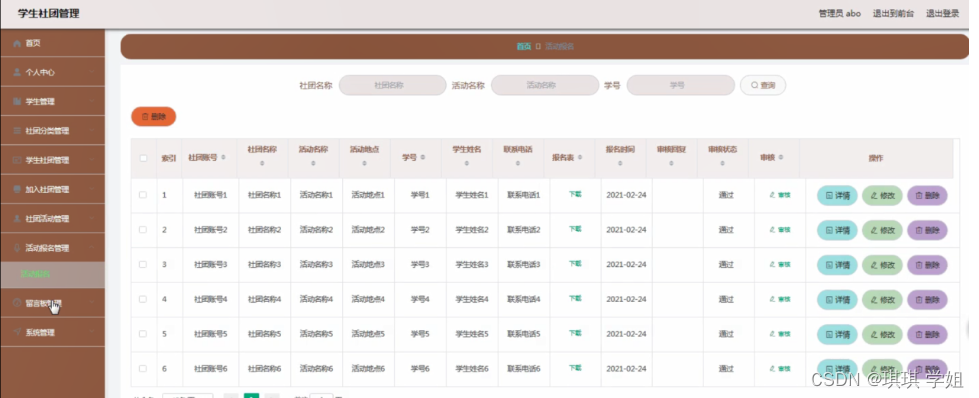Click the sort arrows under the 联系电话 header

[518, 164]
